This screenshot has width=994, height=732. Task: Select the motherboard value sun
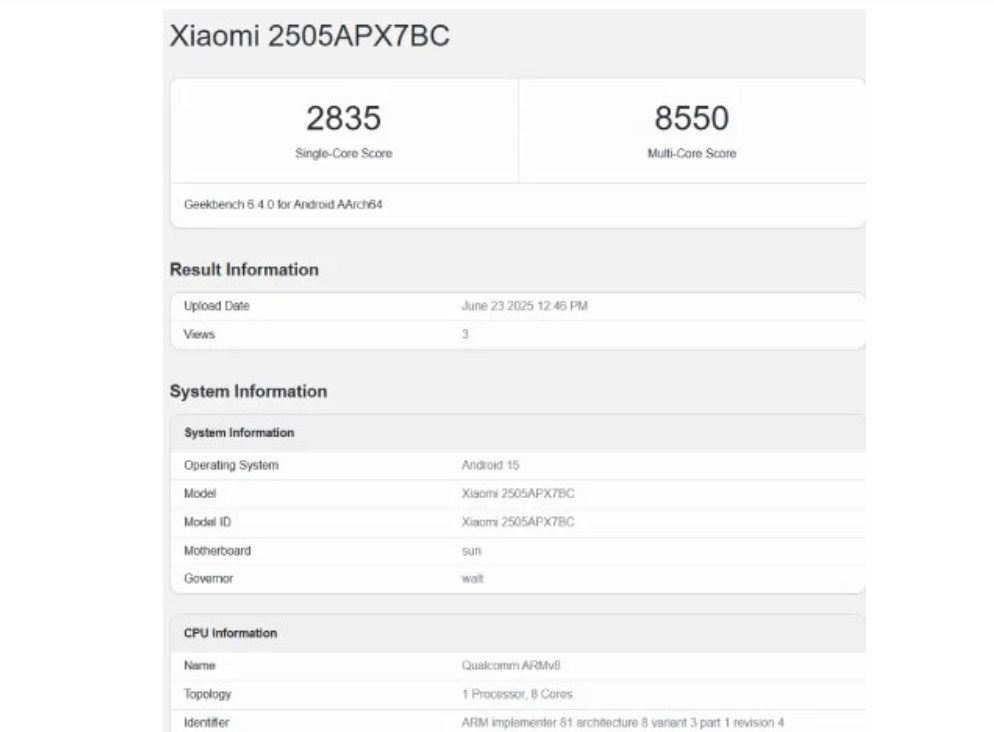pyautogui.click(x=472, y=551)
